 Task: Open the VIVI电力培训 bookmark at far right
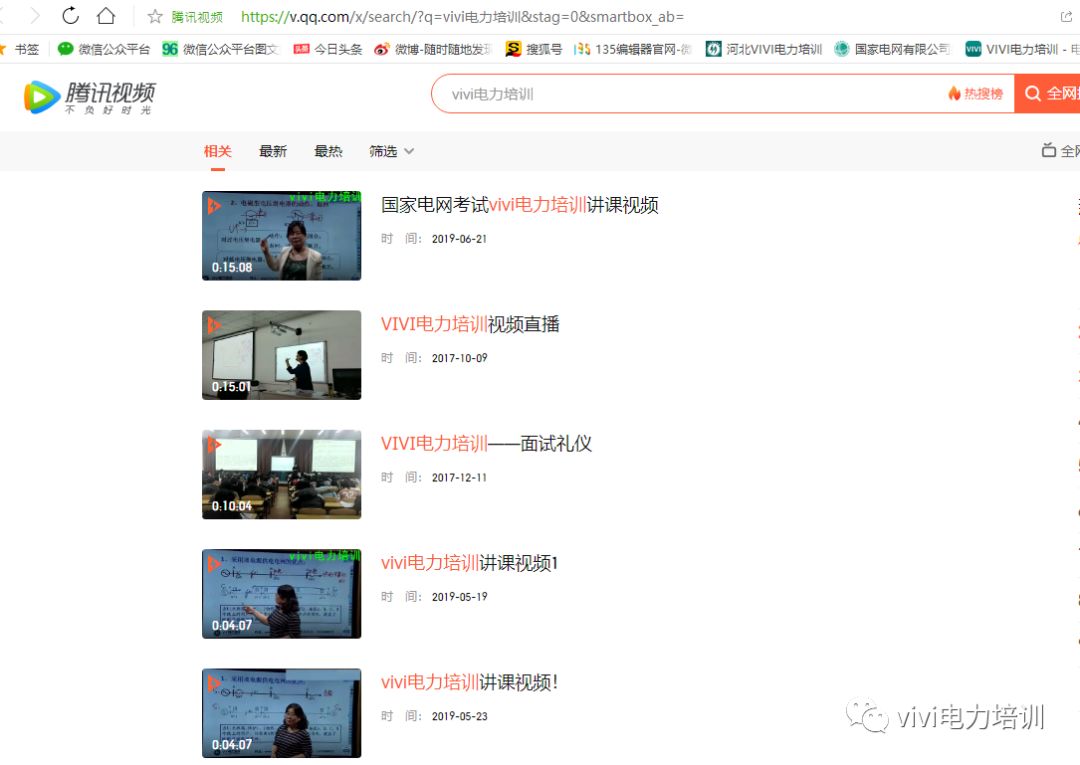pos(1022,49)
